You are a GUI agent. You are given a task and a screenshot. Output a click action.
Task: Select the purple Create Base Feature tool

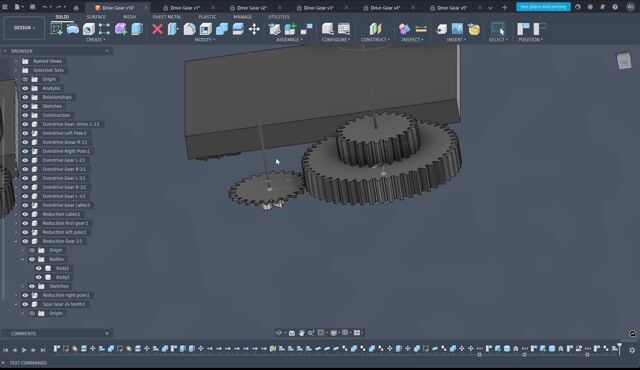tap(121, 29)
